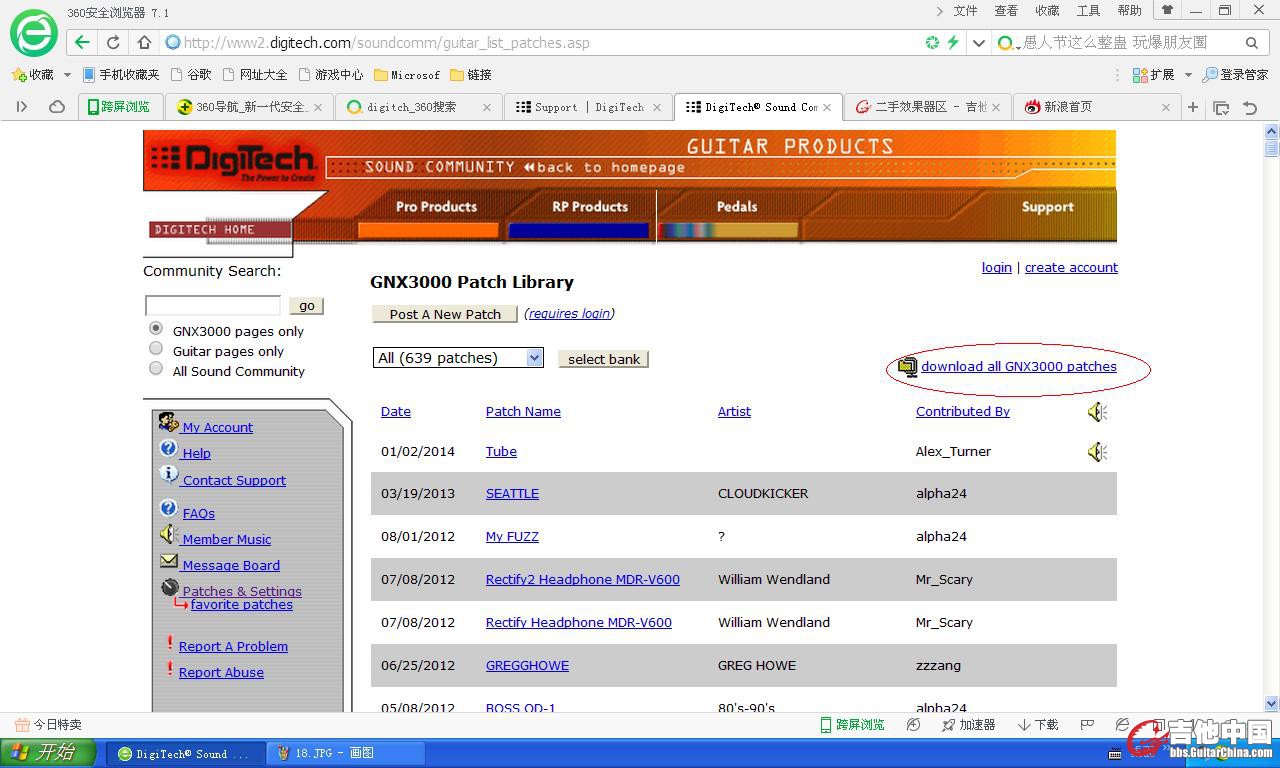Expand the address bar history dropdown arrow
The height and width of the screenshot is (768, 1280).
[x=979, y=43]
